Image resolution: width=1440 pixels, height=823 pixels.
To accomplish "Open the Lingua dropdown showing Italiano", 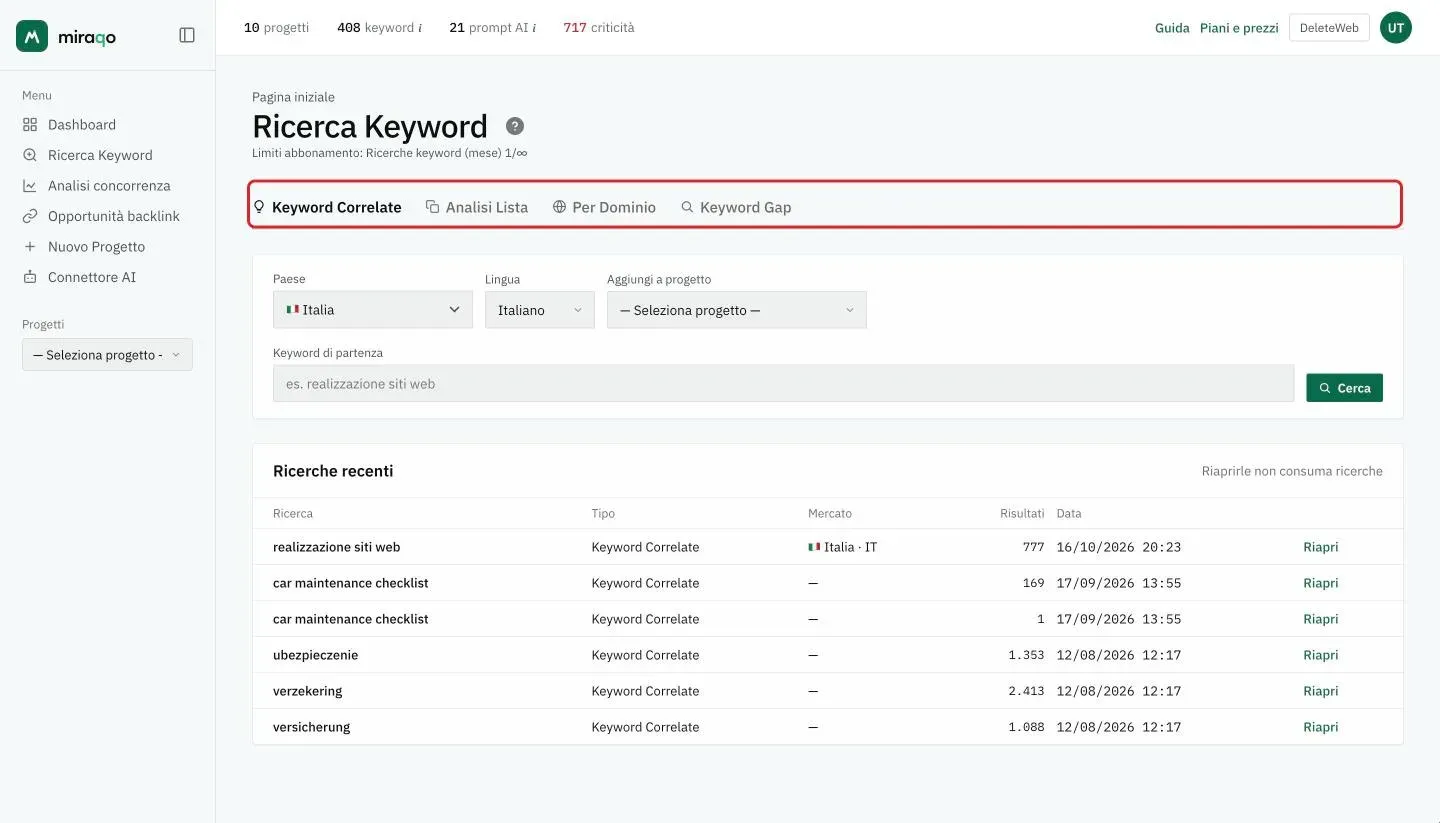I will pyautogui.click(x=540, y=310).
